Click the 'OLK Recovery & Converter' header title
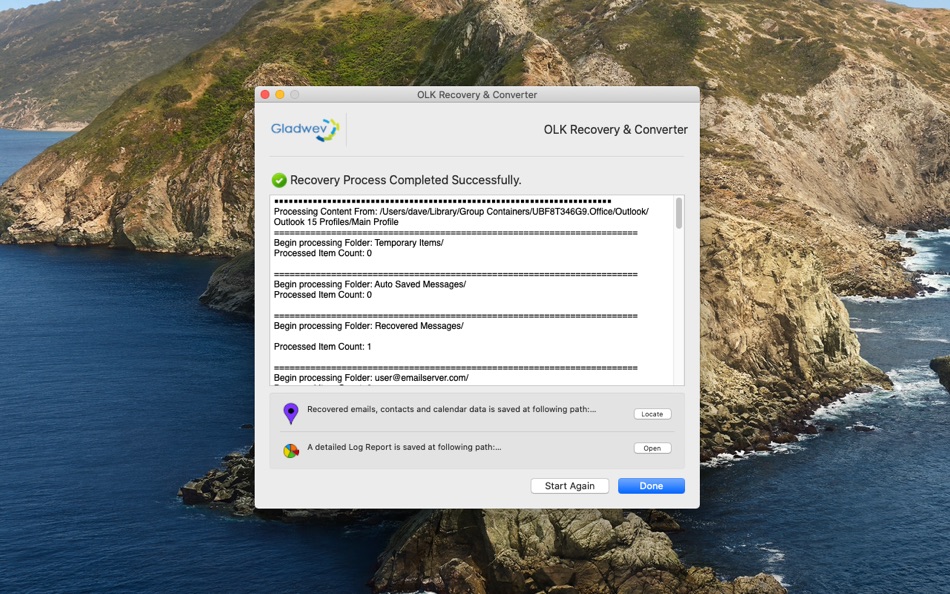 pyautogui.click(x=616, y=129)
